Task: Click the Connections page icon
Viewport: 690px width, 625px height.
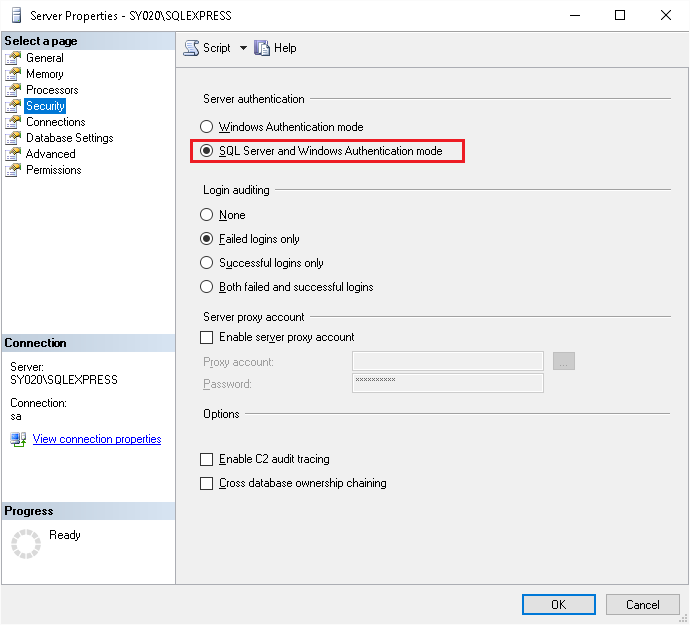Action: pyautogui.click(x=13, y=122)
